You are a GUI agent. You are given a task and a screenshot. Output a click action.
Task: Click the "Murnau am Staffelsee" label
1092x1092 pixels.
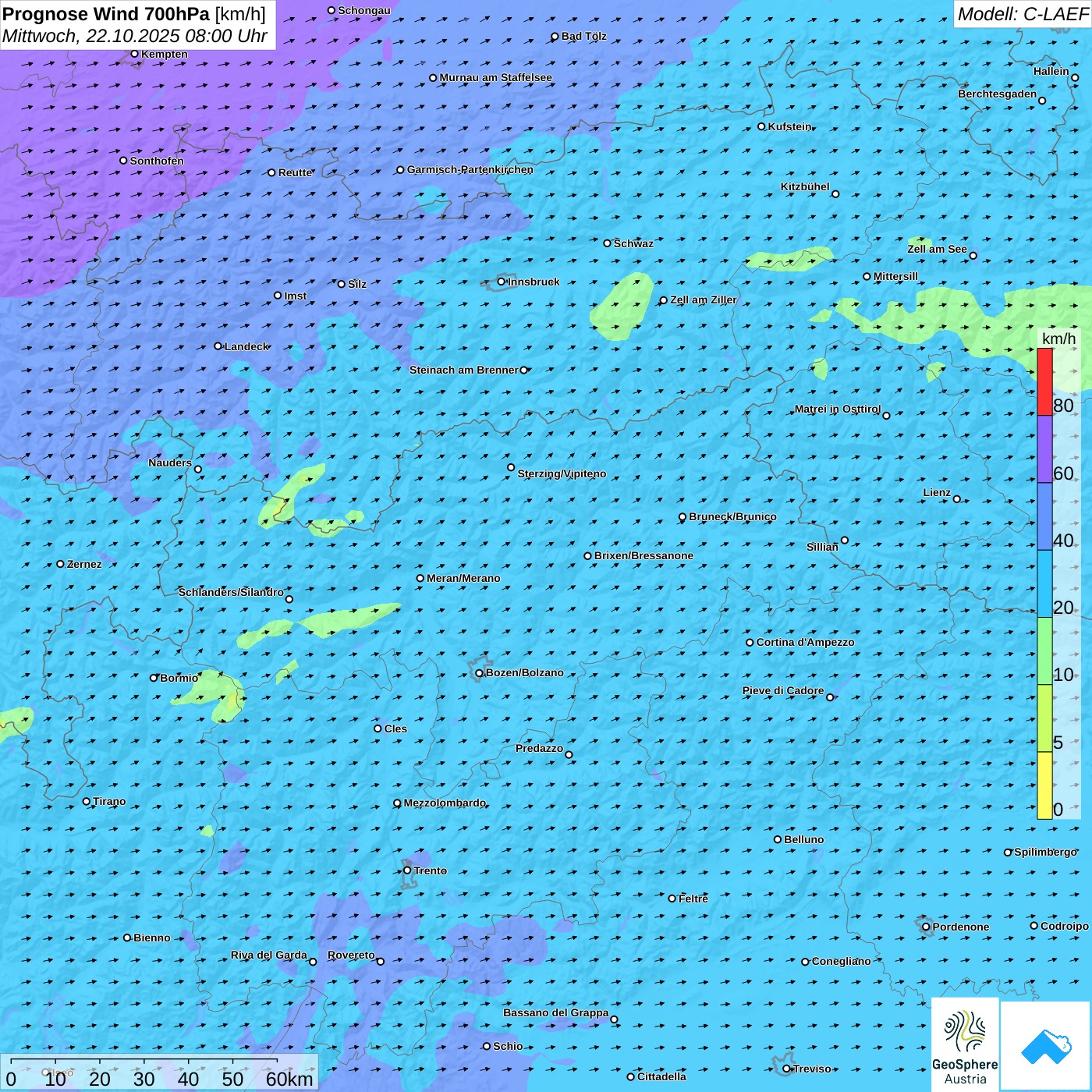coord(495,77)
